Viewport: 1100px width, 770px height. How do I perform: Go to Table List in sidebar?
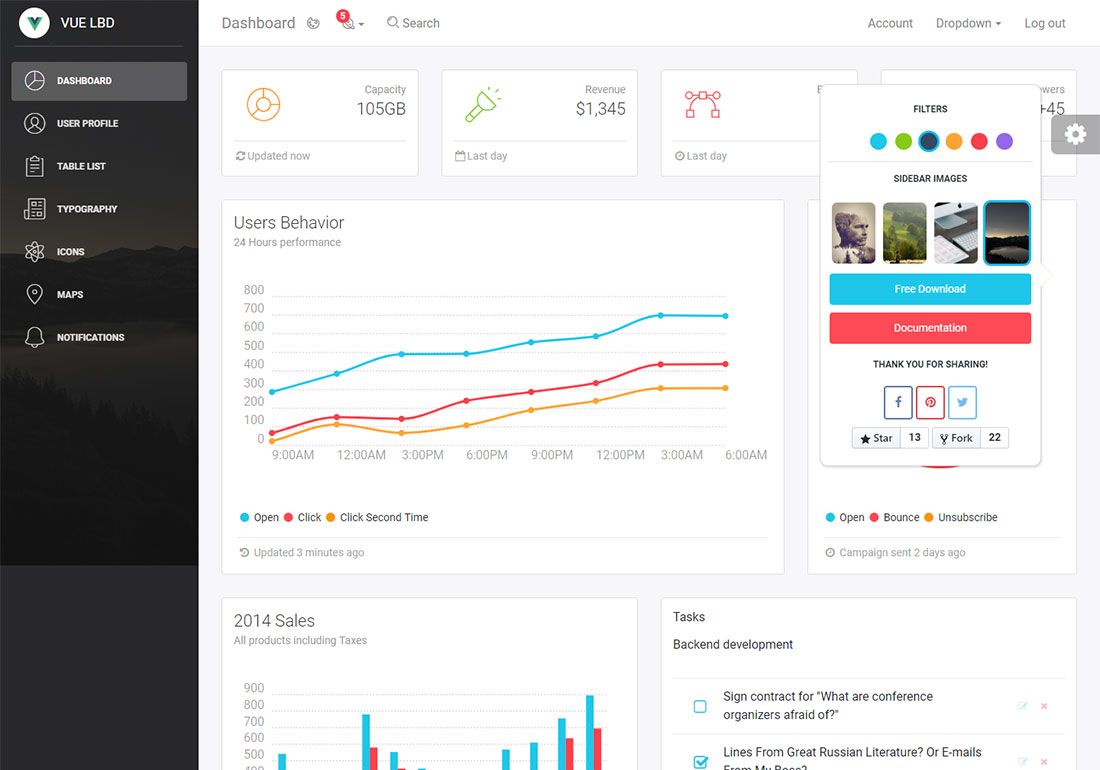(x=81, y=166)
